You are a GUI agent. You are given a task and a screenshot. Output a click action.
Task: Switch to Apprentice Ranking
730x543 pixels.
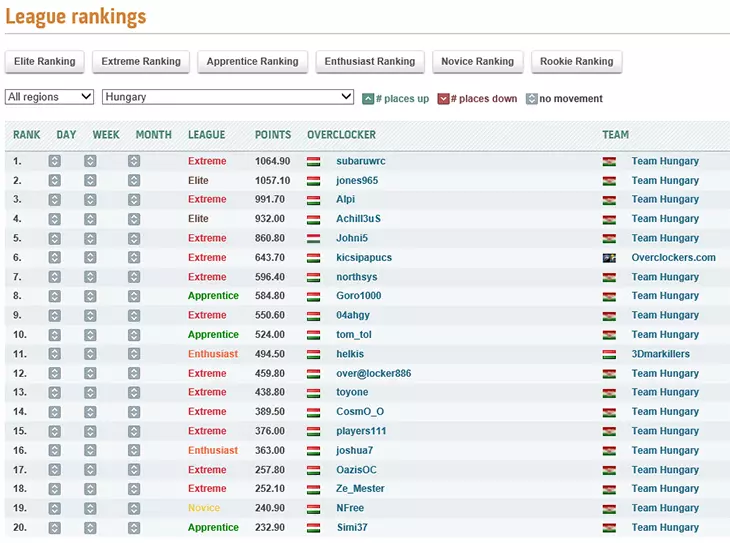[252, 61]
